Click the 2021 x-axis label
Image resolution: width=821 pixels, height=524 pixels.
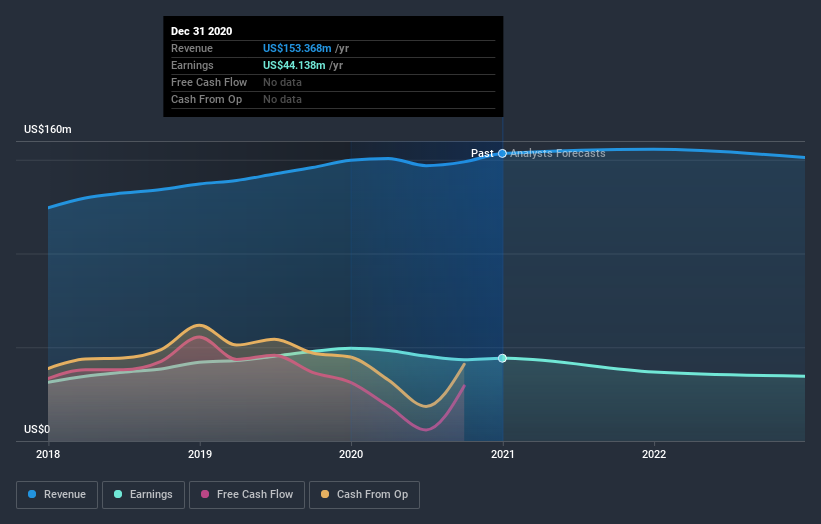[503, 454]
